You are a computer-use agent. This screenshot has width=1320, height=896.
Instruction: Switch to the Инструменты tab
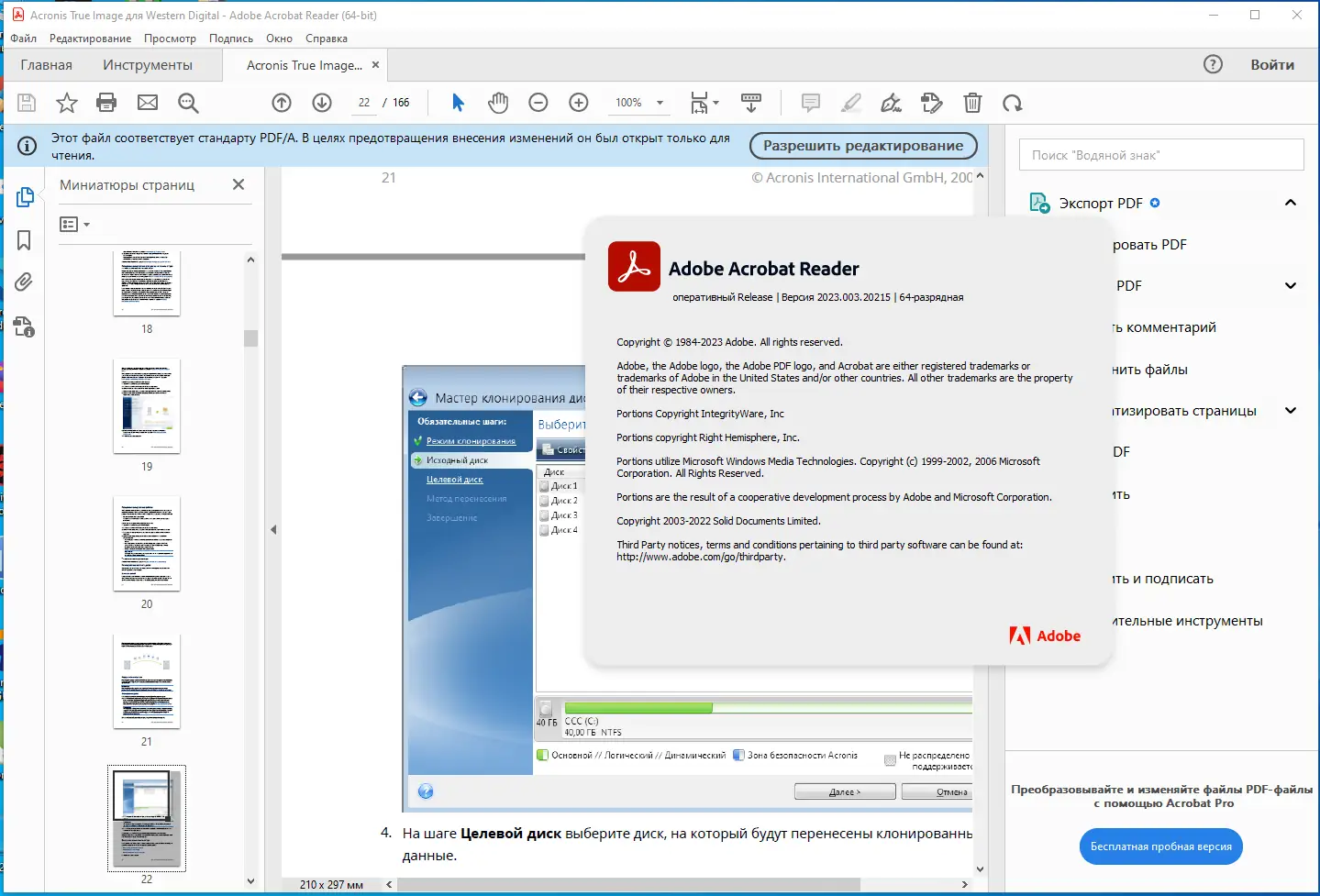(148, 65)
